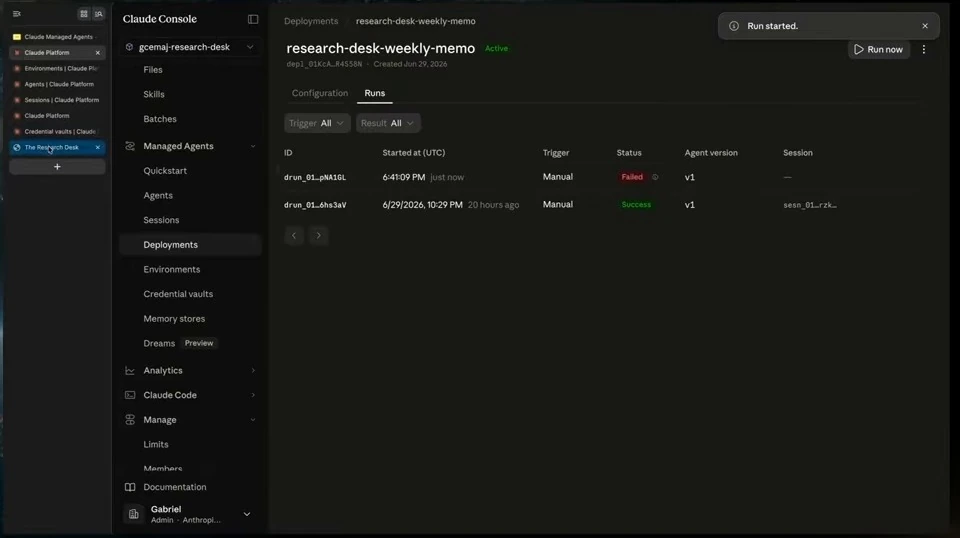This screenshot has width=960, height=538.
Task: Open Agents in the sidebar
Action: point(158,195)
